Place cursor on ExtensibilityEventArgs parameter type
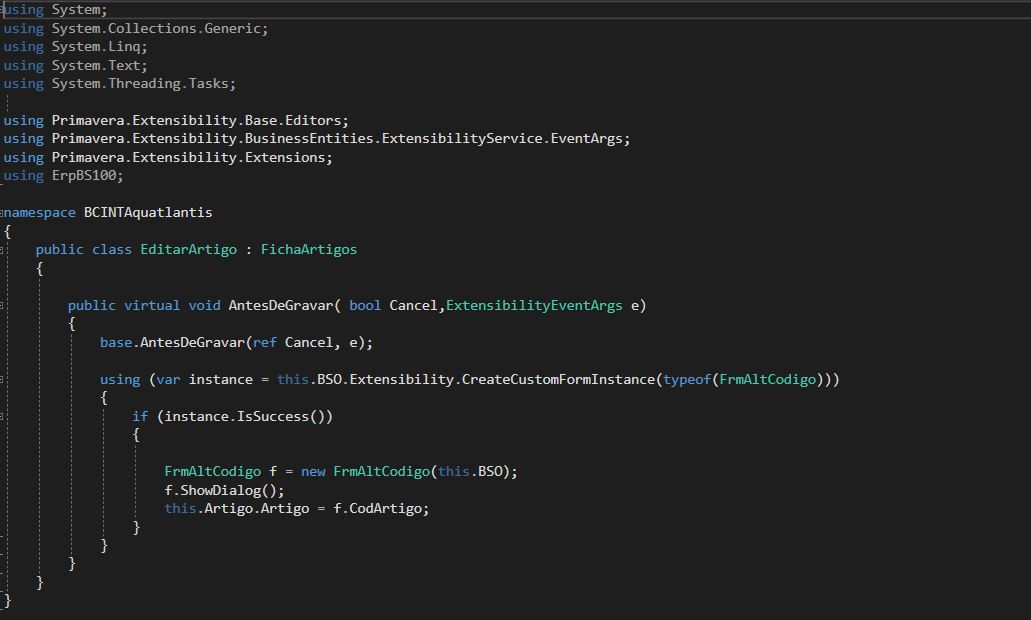Image resolution: width=1031 pixels, height=620 pixels. pyautogui.click(x=534, y=306)
